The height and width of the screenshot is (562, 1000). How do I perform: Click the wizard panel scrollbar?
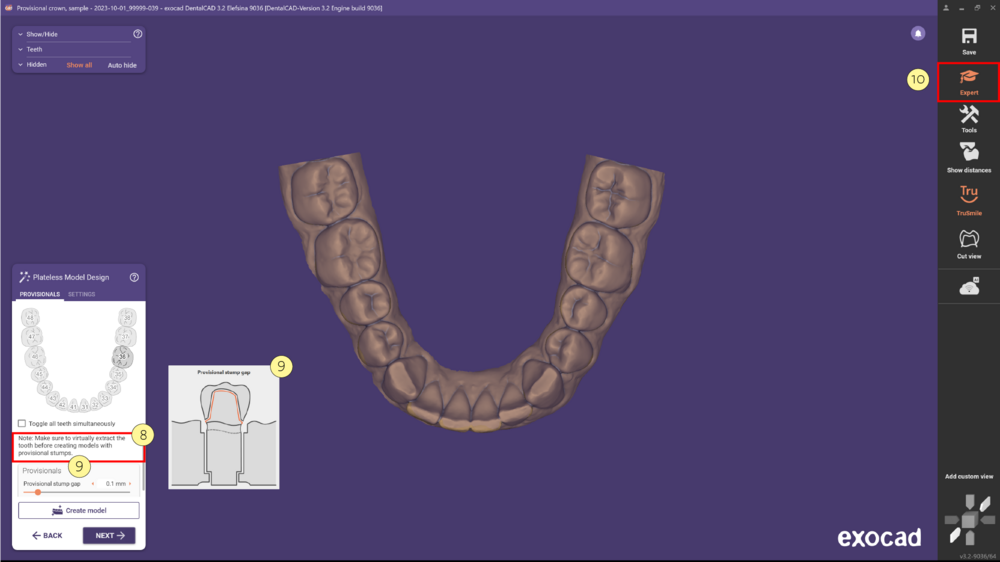point(143,475)
